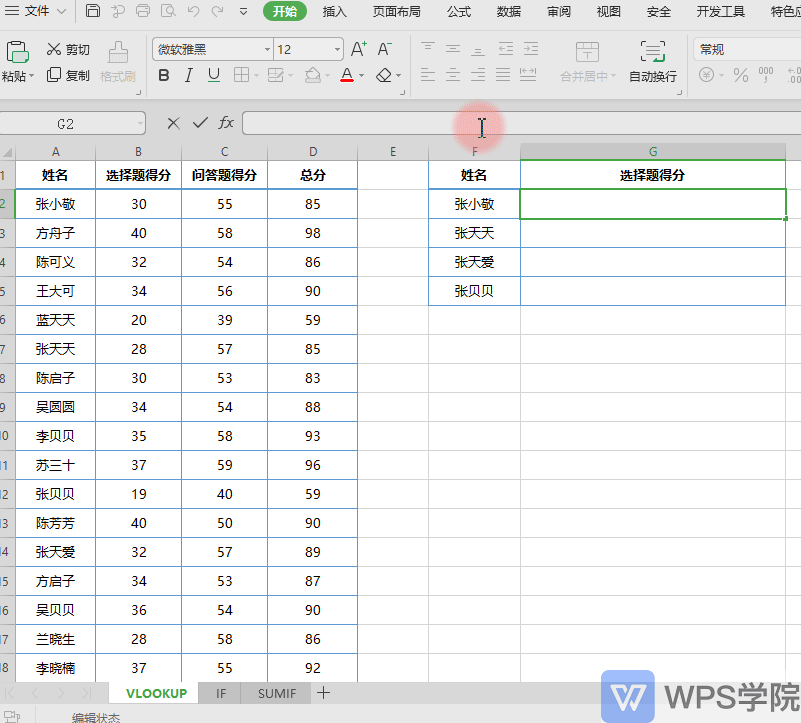Screen dimensions: 801x723
Task: Open the clear eraser dropdown arrow
Action: pyautogui.click(x=398, y=76)
